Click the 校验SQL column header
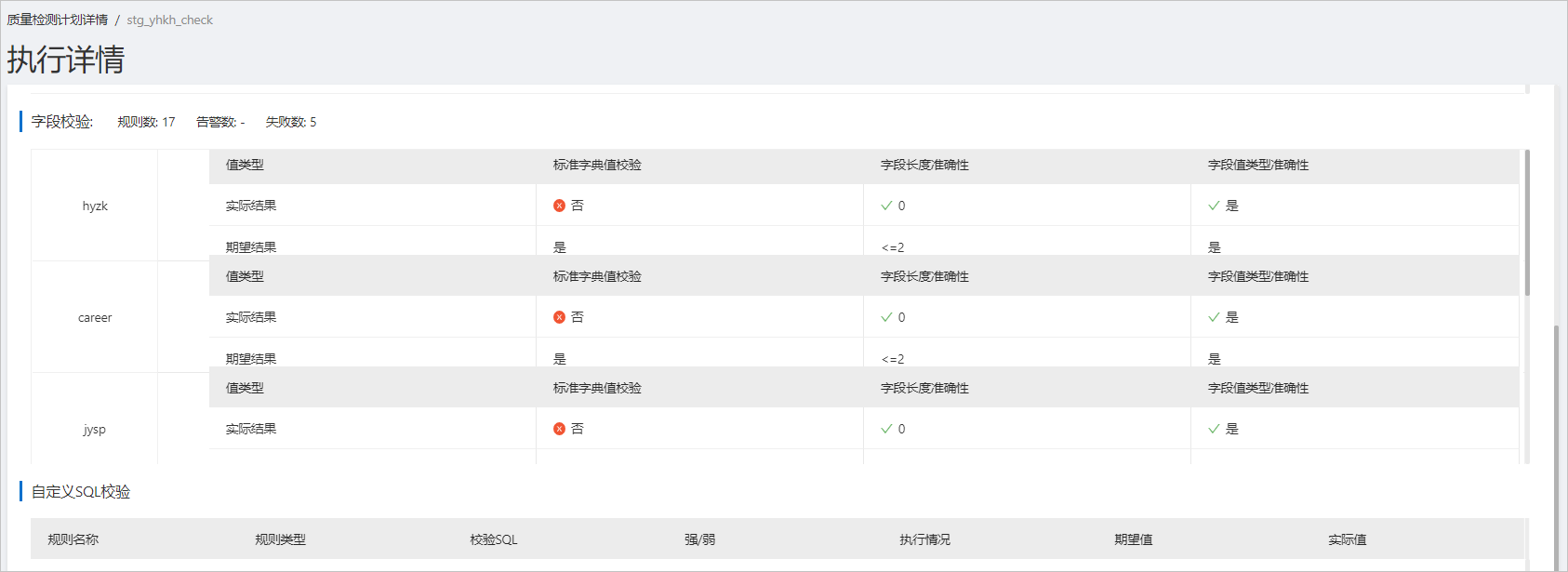1568x572 pixels. (494, 539)
